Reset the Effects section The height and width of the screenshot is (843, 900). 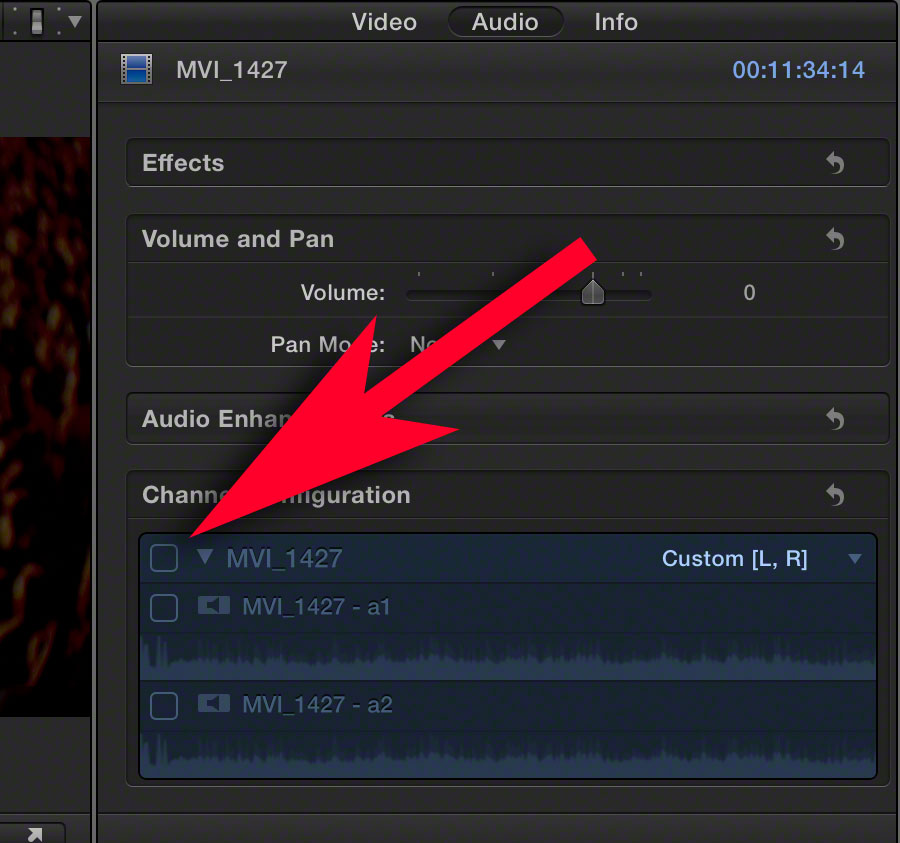(x=835, y=163)
